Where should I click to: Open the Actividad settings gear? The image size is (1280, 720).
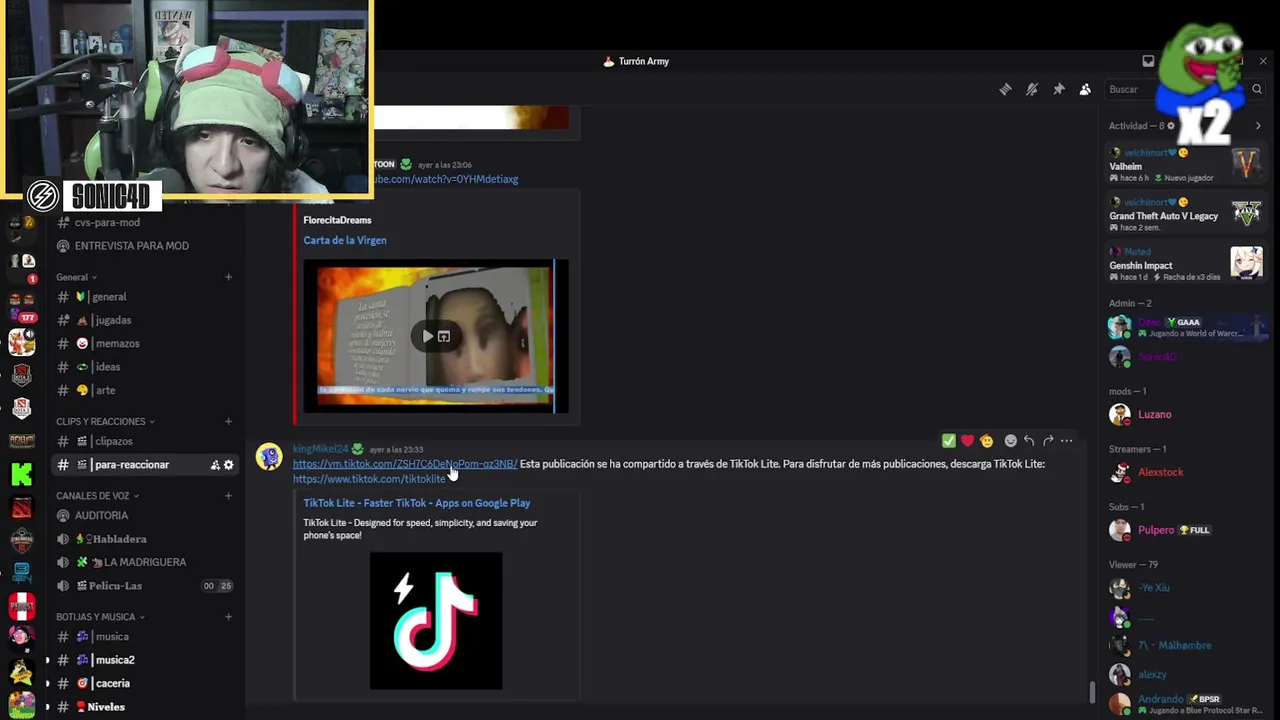tap(1171, 126)
